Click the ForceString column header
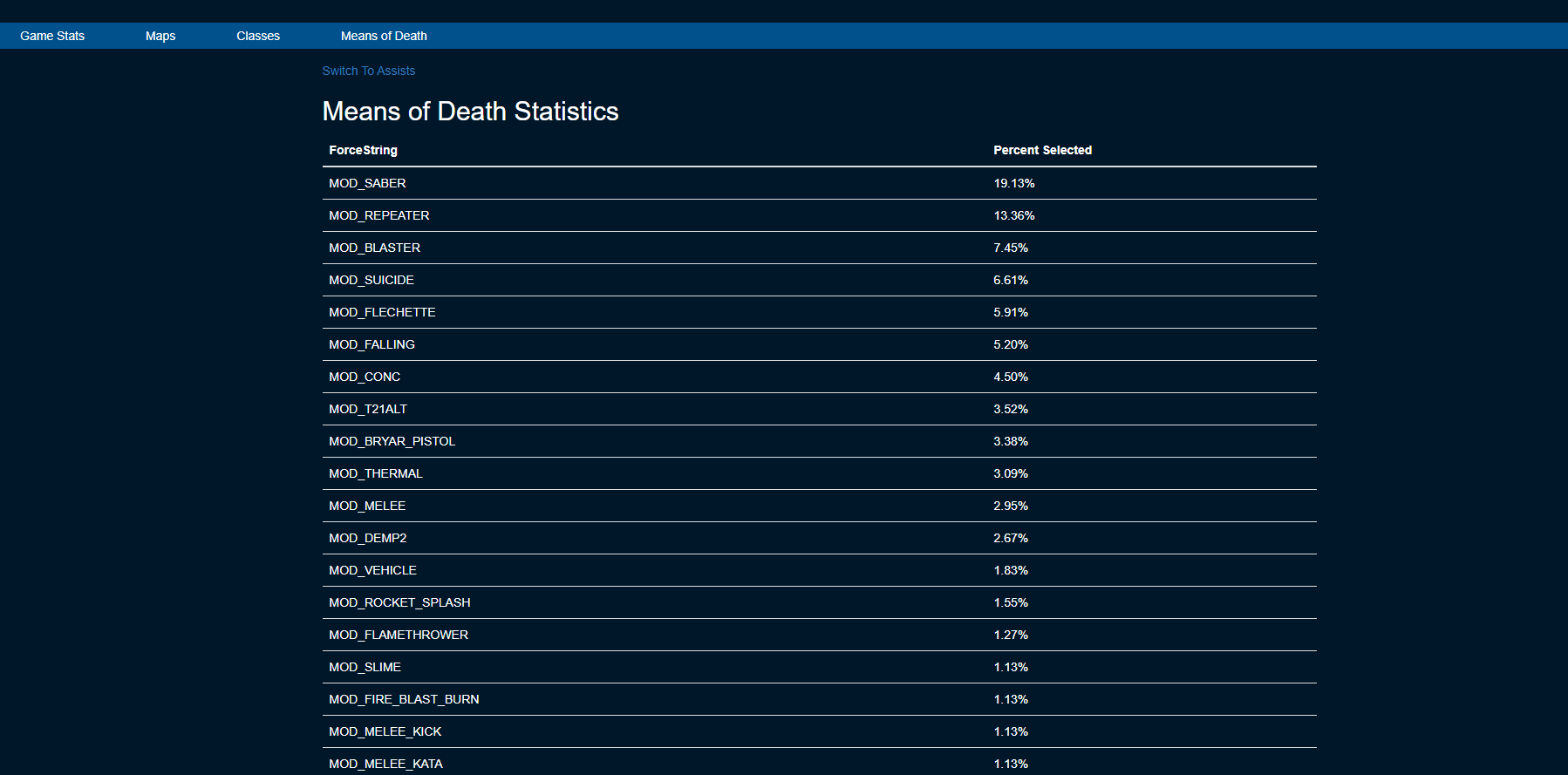The width and height of the screenshot is (1568, 775). pos(363,150)
